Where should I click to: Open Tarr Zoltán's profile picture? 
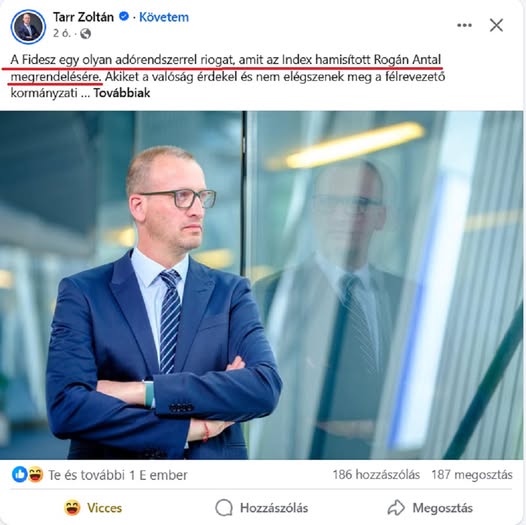click(28, 27)
